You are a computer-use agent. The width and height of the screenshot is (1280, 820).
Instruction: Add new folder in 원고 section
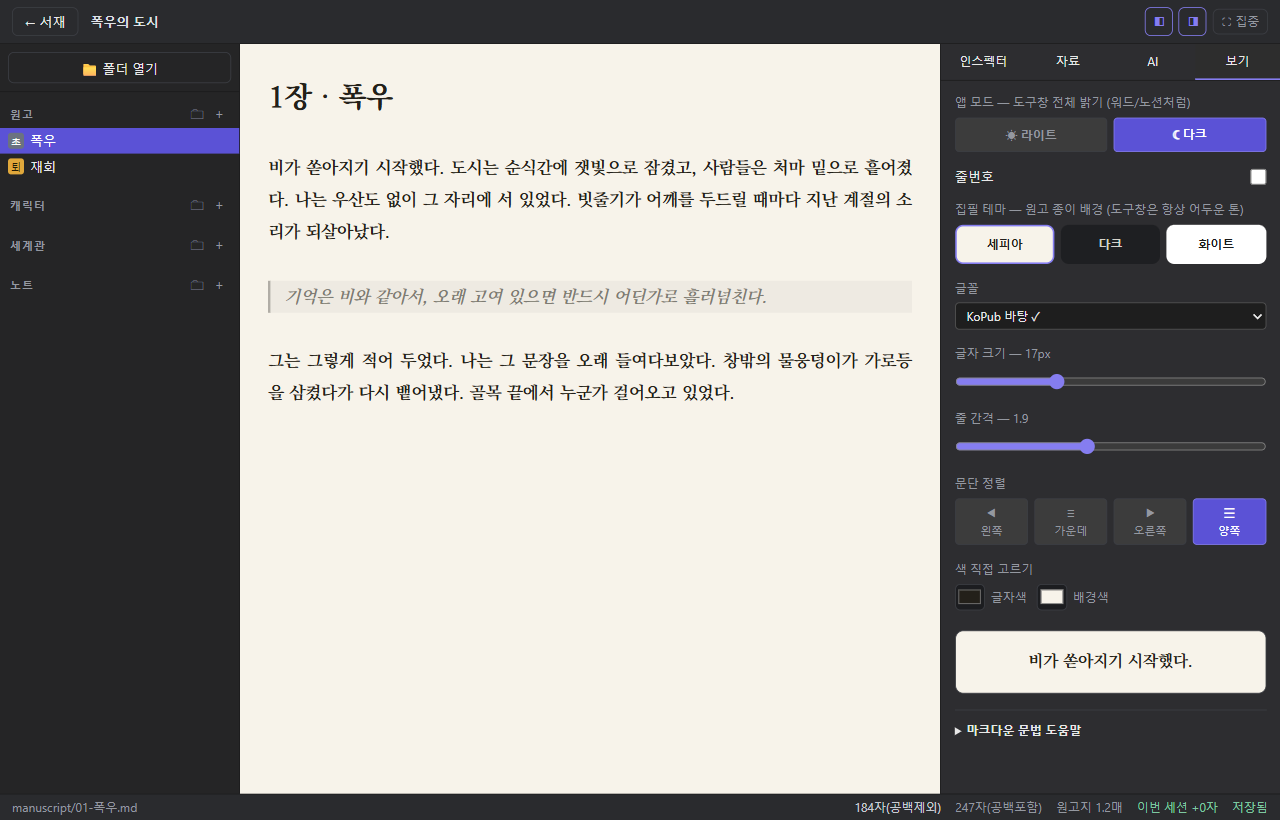click(x=197, y=114)
